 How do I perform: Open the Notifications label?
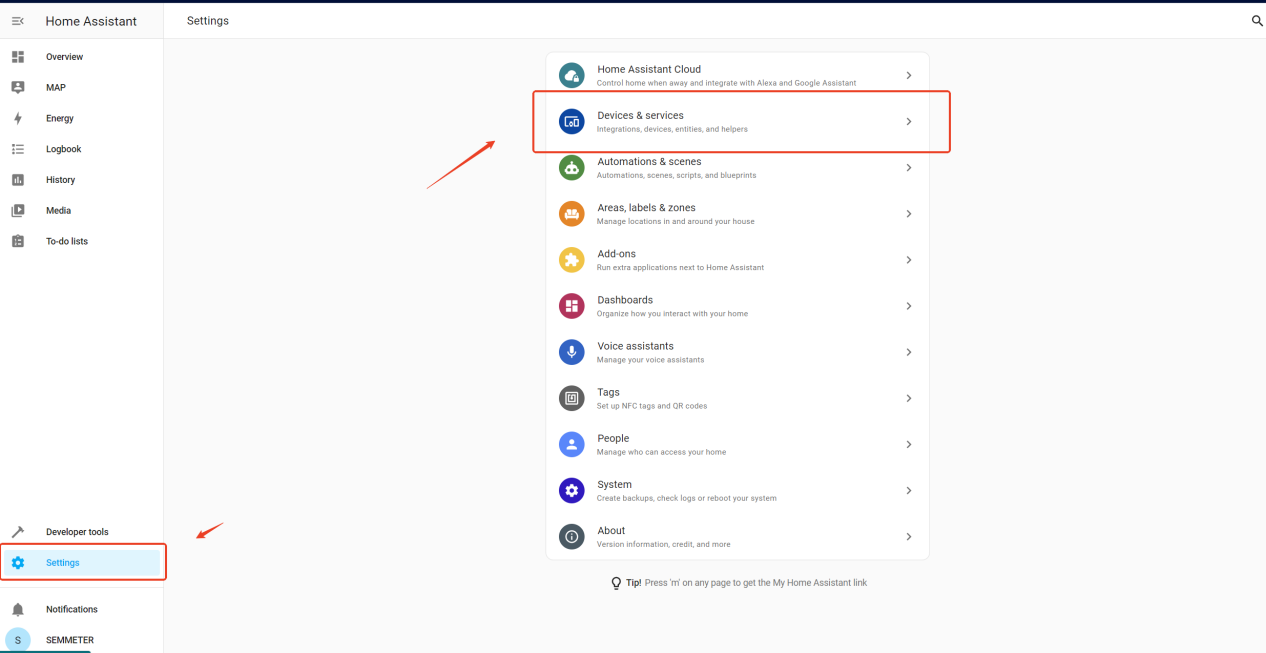click(72, 609)
